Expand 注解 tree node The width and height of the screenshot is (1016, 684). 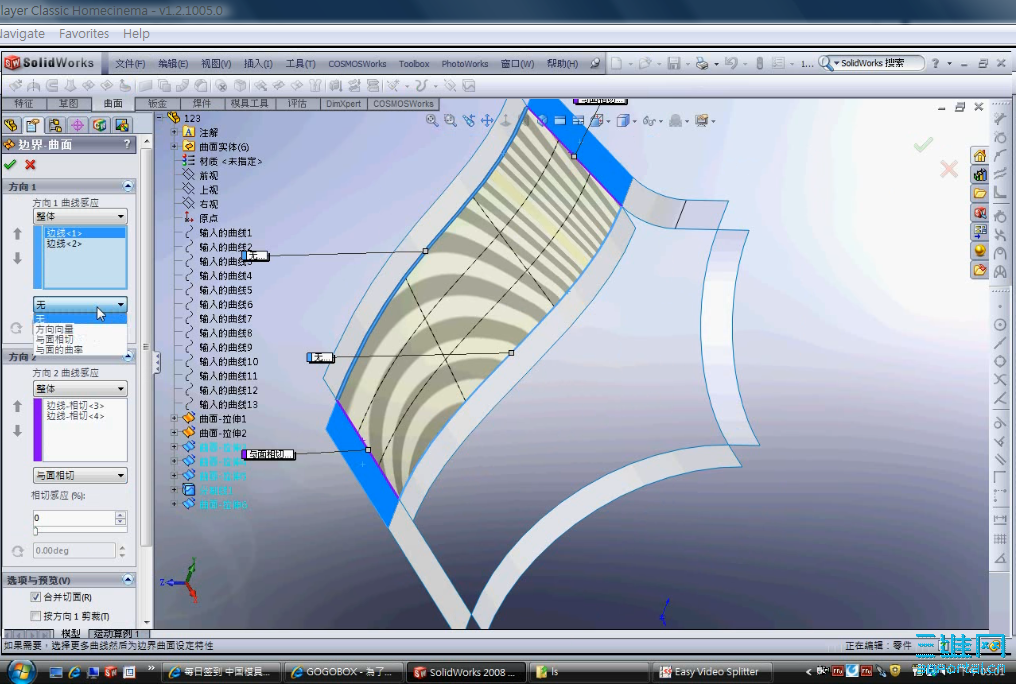point(174,131)
